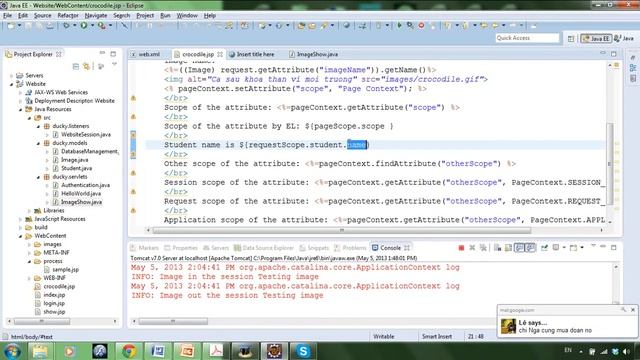Open the Data Source Explorer tab
Screen dimensions: 640x360
(x=264, y=248)
